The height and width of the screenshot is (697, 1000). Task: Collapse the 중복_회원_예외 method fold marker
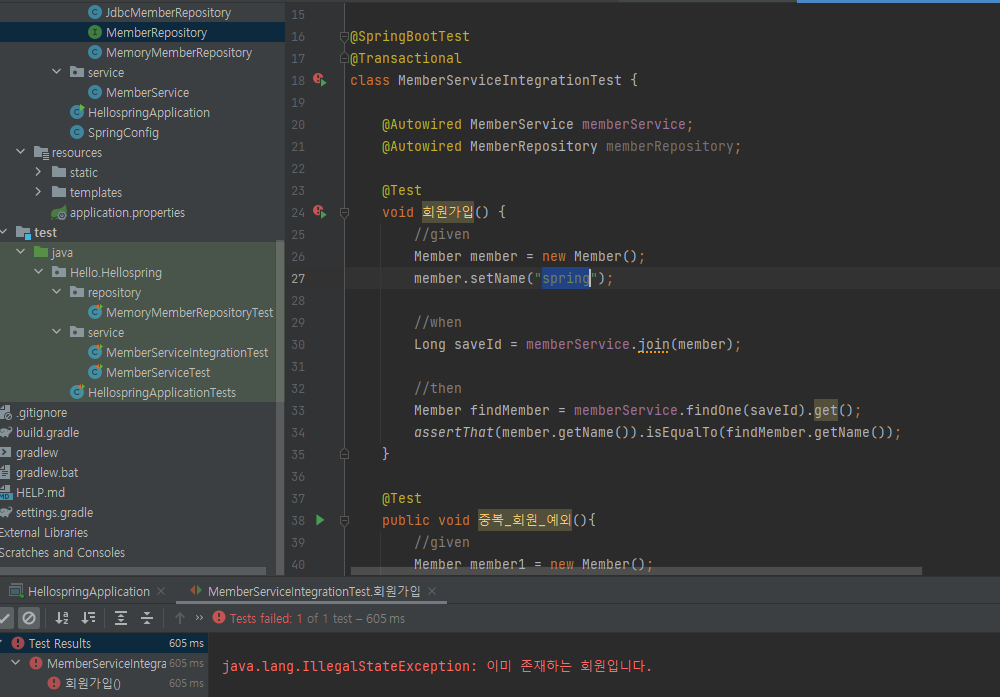pyautogui.click(x=344, y=520)
